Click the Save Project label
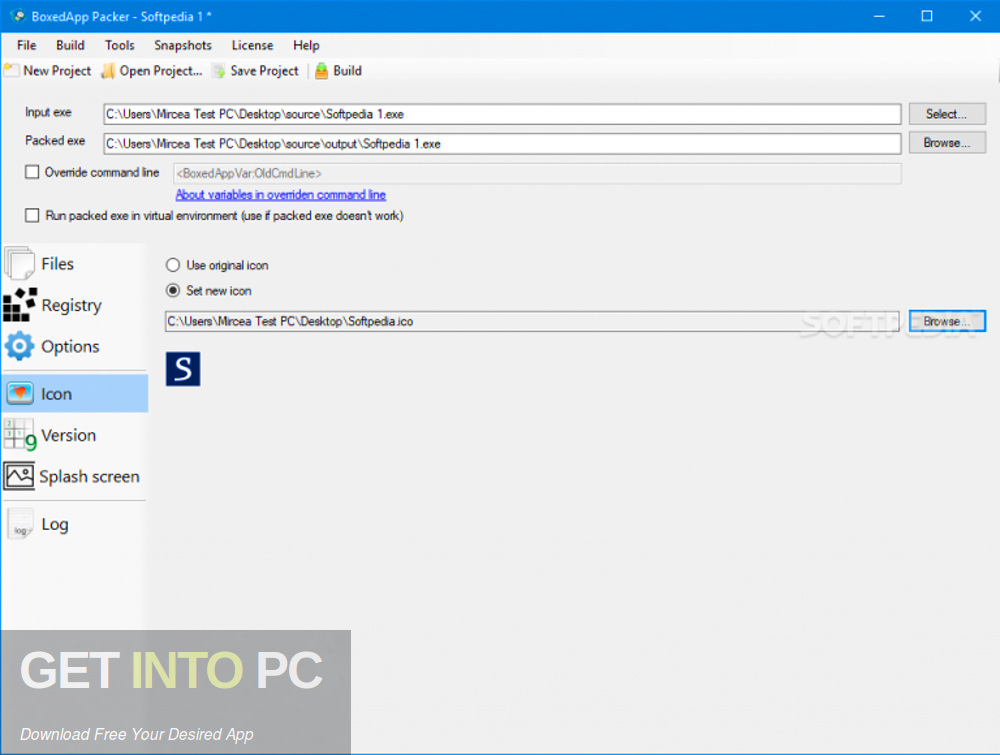Screen dimensions: 1000x755 pyautogui.click(x=264, y=71)
